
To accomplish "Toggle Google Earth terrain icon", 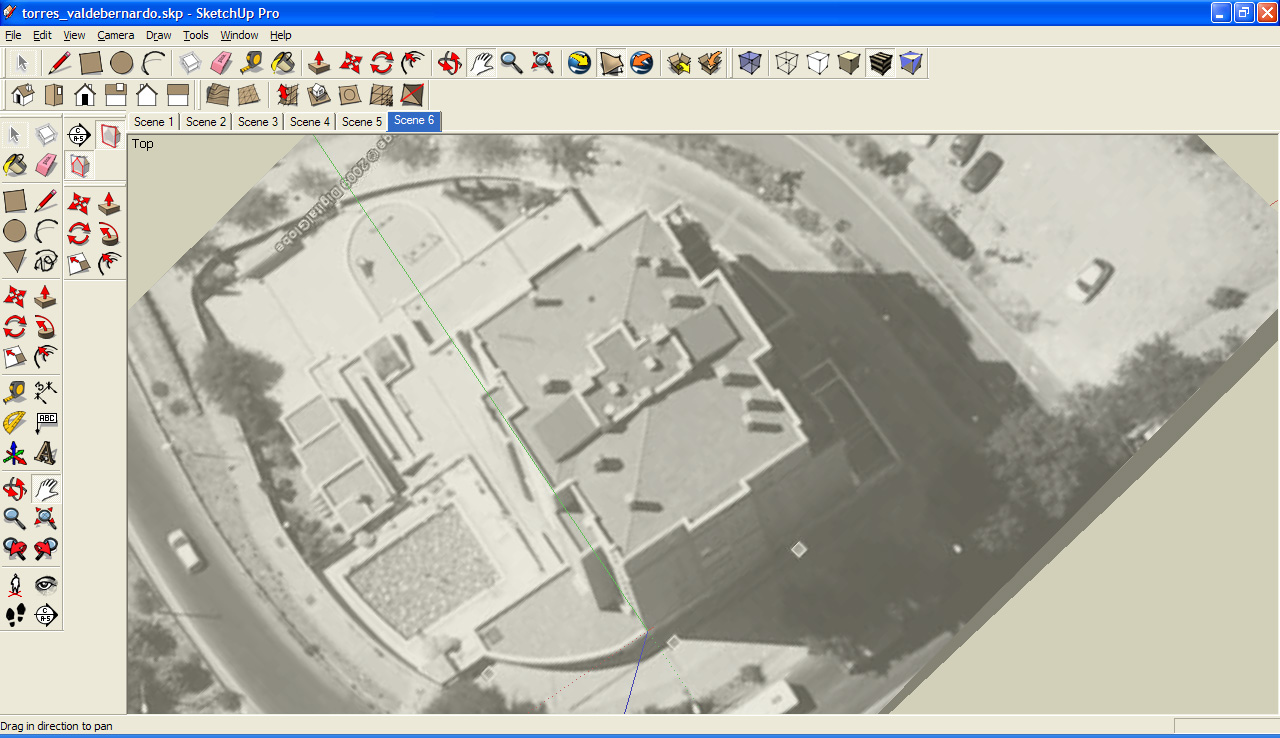I will coord(611,63).
